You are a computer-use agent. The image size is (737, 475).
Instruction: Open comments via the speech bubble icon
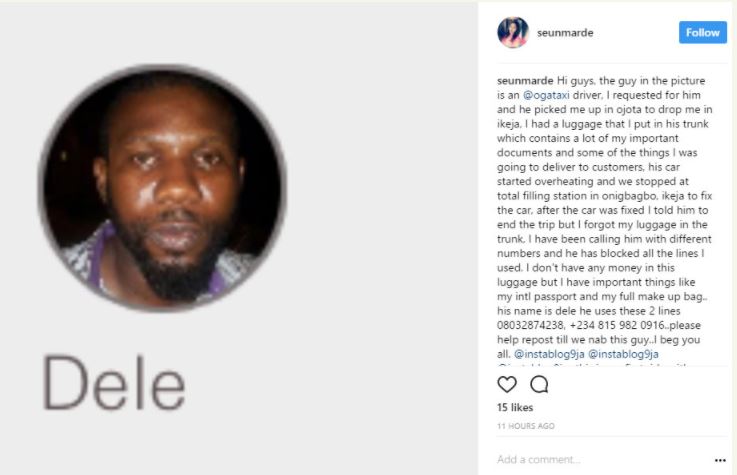tap(539, 384)
